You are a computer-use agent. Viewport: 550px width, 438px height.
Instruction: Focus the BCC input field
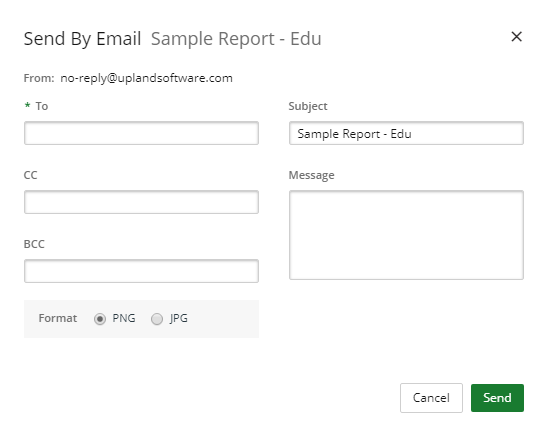[x=141, y=271]
